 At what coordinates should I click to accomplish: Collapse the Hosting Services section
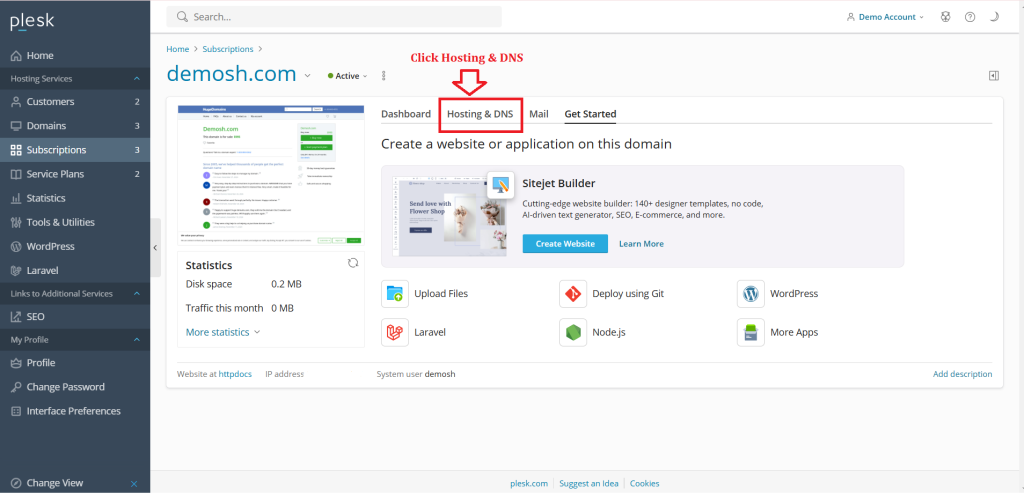[136, 79]
